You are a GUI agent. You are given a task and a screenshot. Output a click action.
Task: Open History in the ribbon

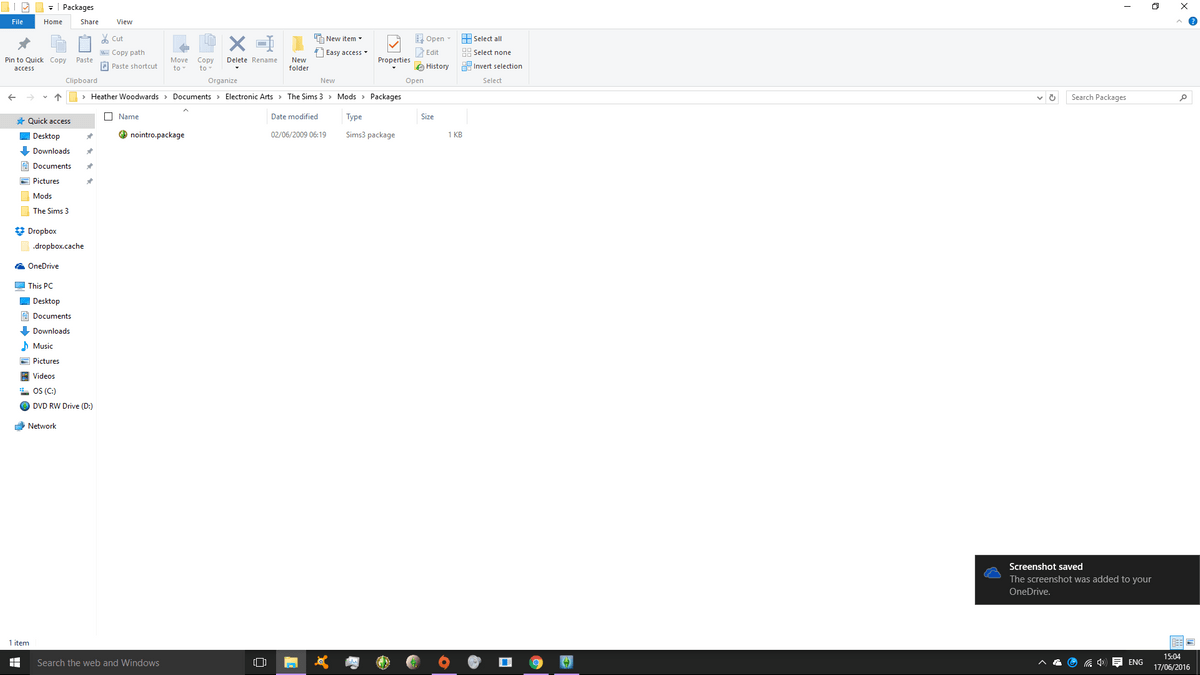pyautogui.click(x=432, y=66)
